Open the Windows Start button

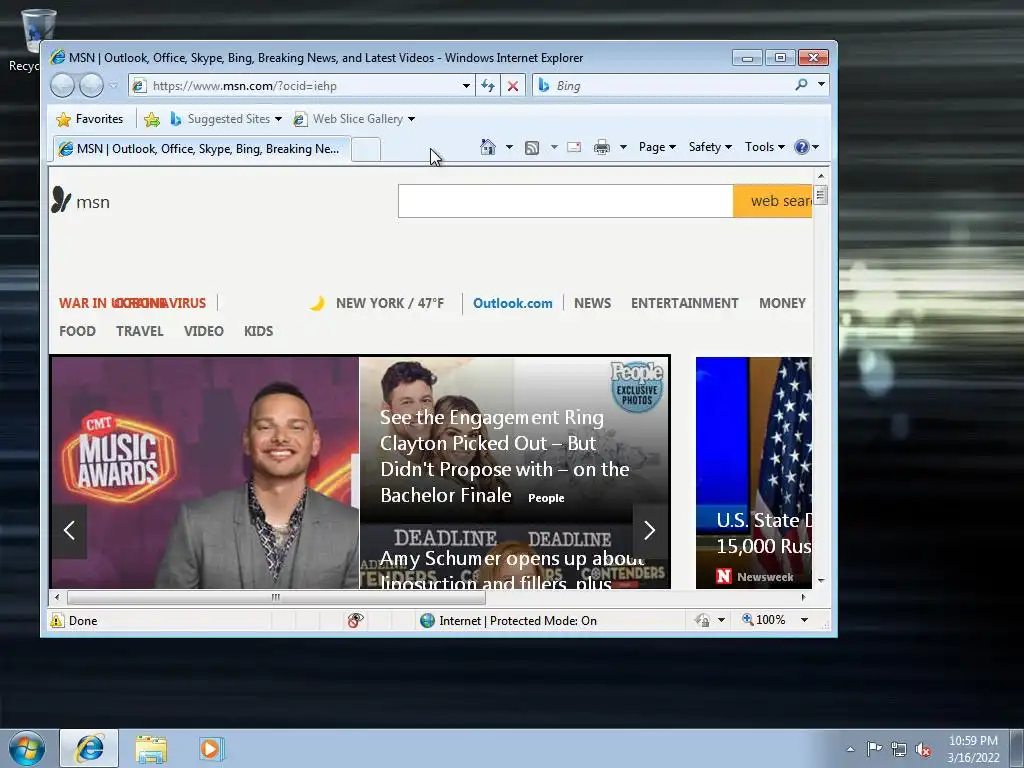coord(27,748)
